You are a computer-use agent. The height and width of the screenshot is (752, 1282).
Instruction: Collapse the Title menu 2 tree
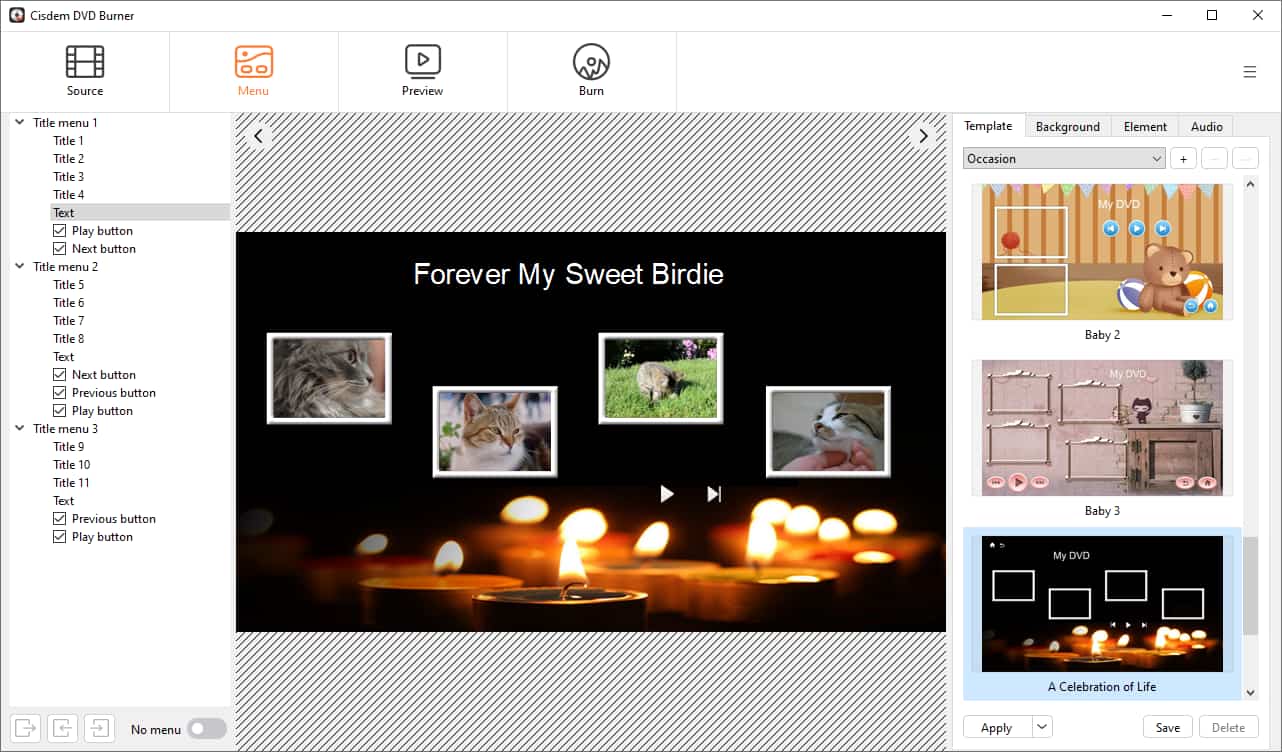click(20, 267)
